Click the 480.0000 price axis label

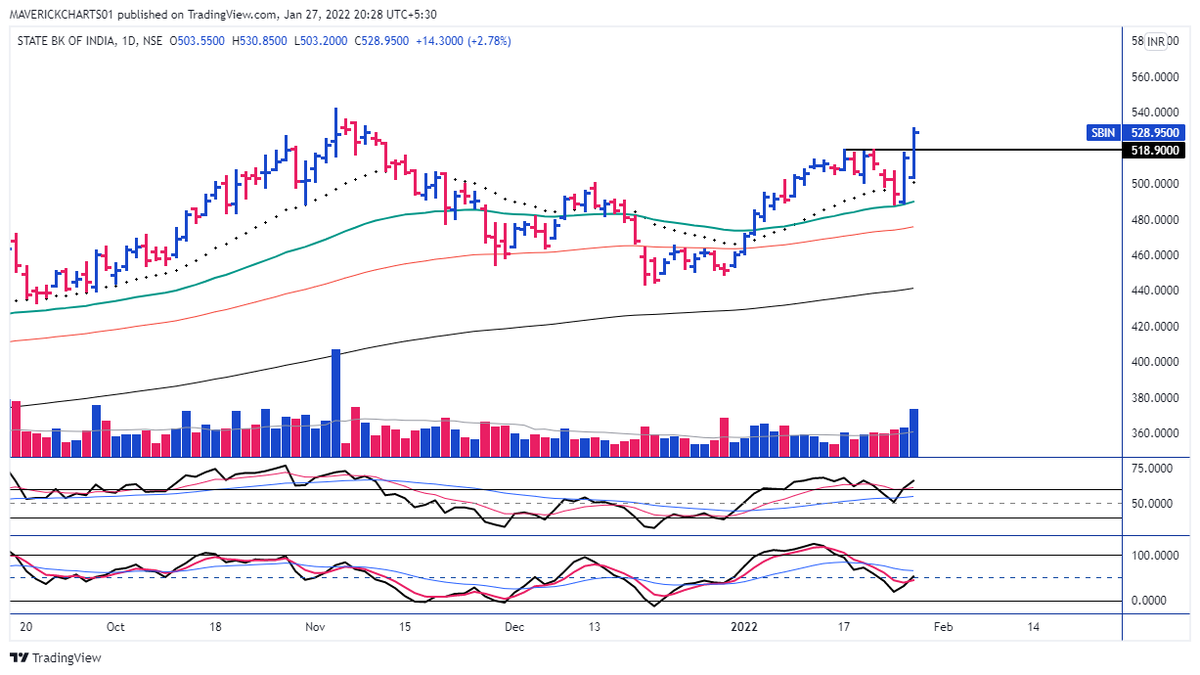pyautogui.click(x=1155, y=220)
